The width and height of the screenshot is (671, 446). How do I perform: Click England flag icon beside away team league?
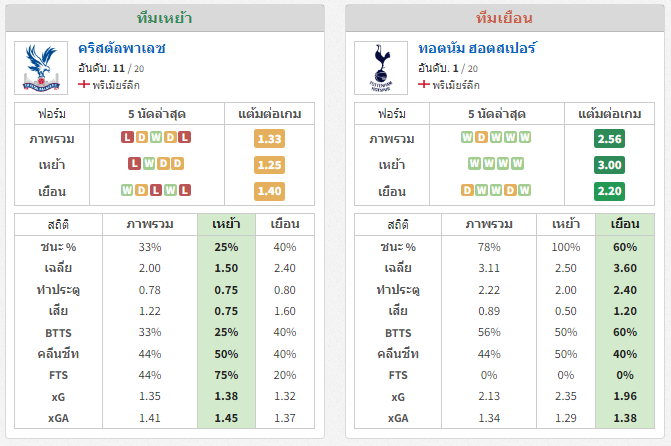424,84
